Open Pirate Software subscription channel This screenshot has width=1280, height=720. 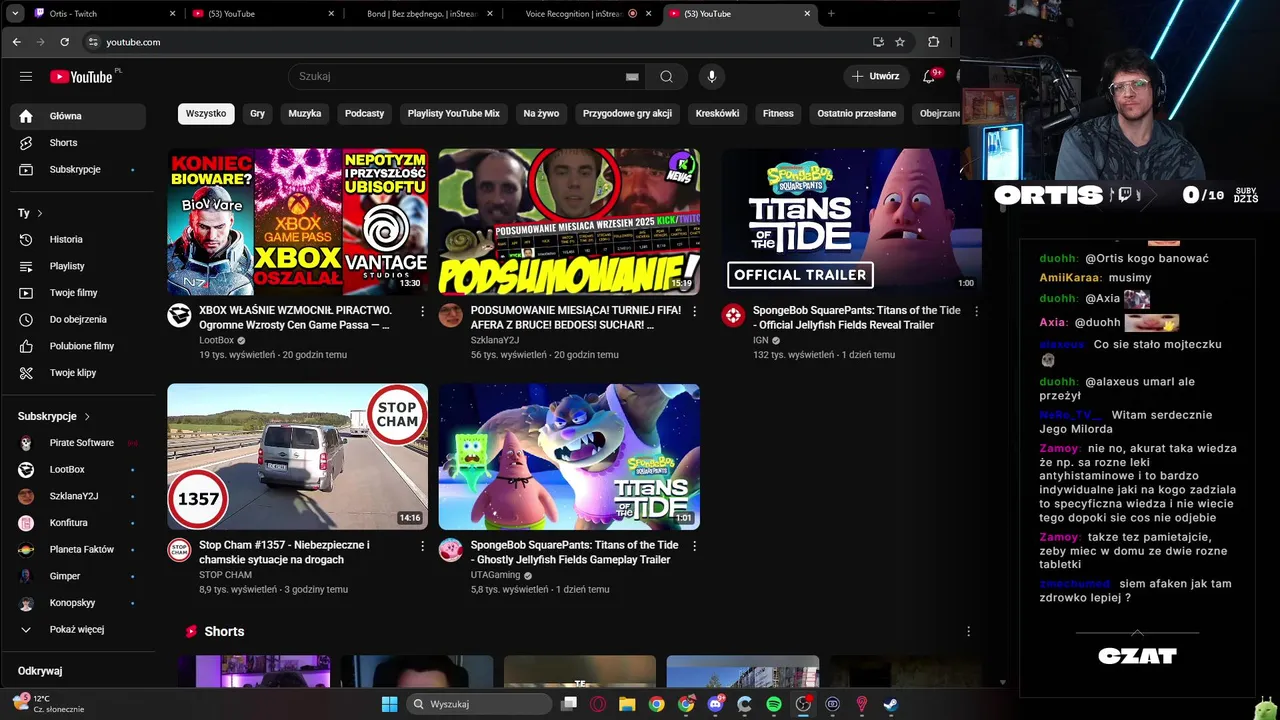pos(78,443)
